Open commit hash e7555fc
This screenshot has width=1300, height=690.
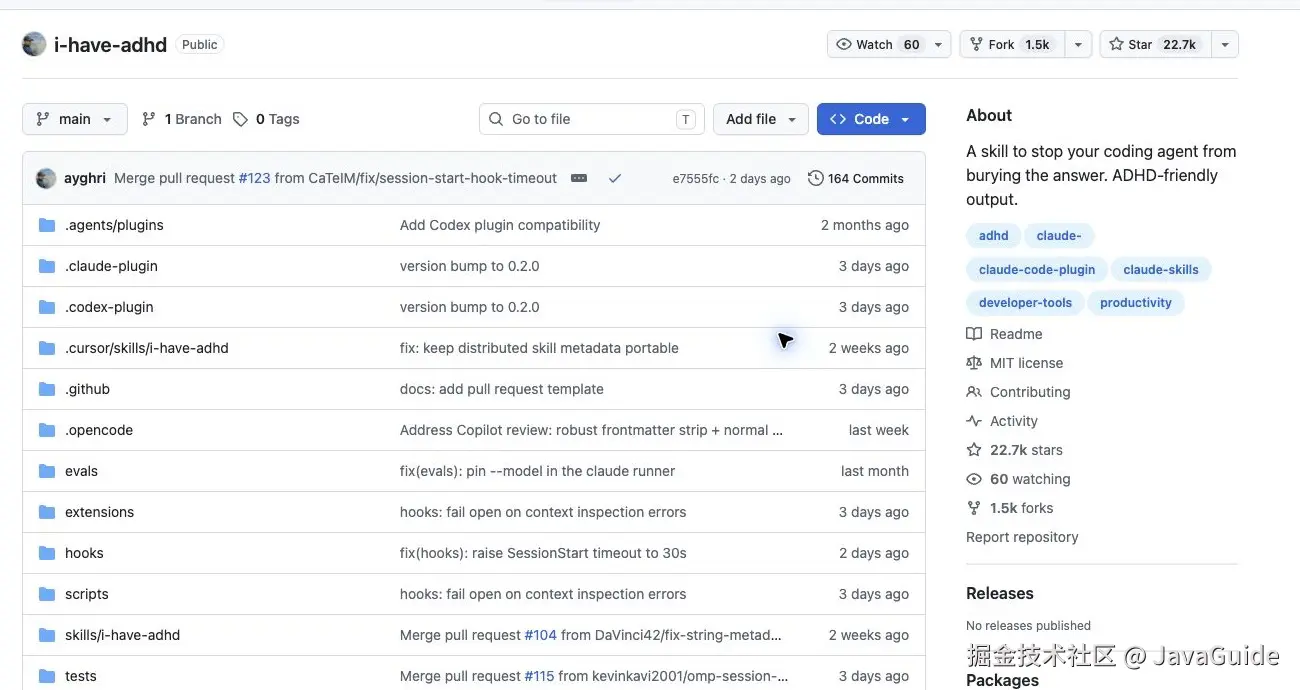click(696, 179)
